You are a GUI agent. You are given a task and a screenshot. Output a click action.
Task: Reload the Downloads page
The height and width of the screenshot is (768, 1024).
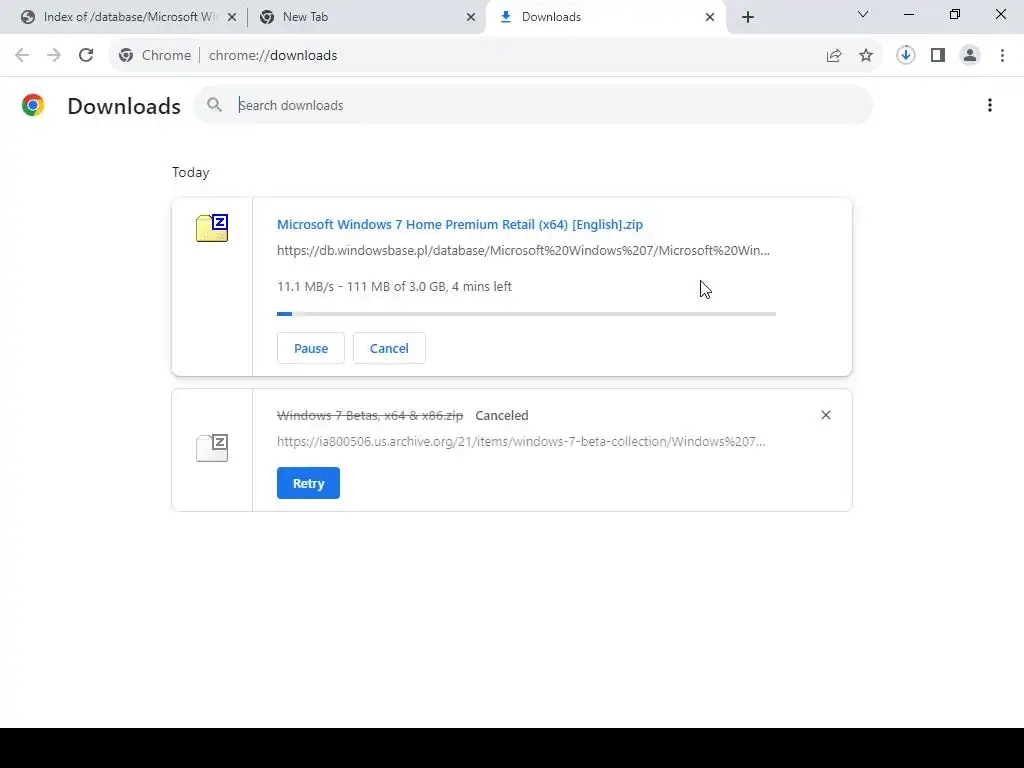[x=86, y=56]
